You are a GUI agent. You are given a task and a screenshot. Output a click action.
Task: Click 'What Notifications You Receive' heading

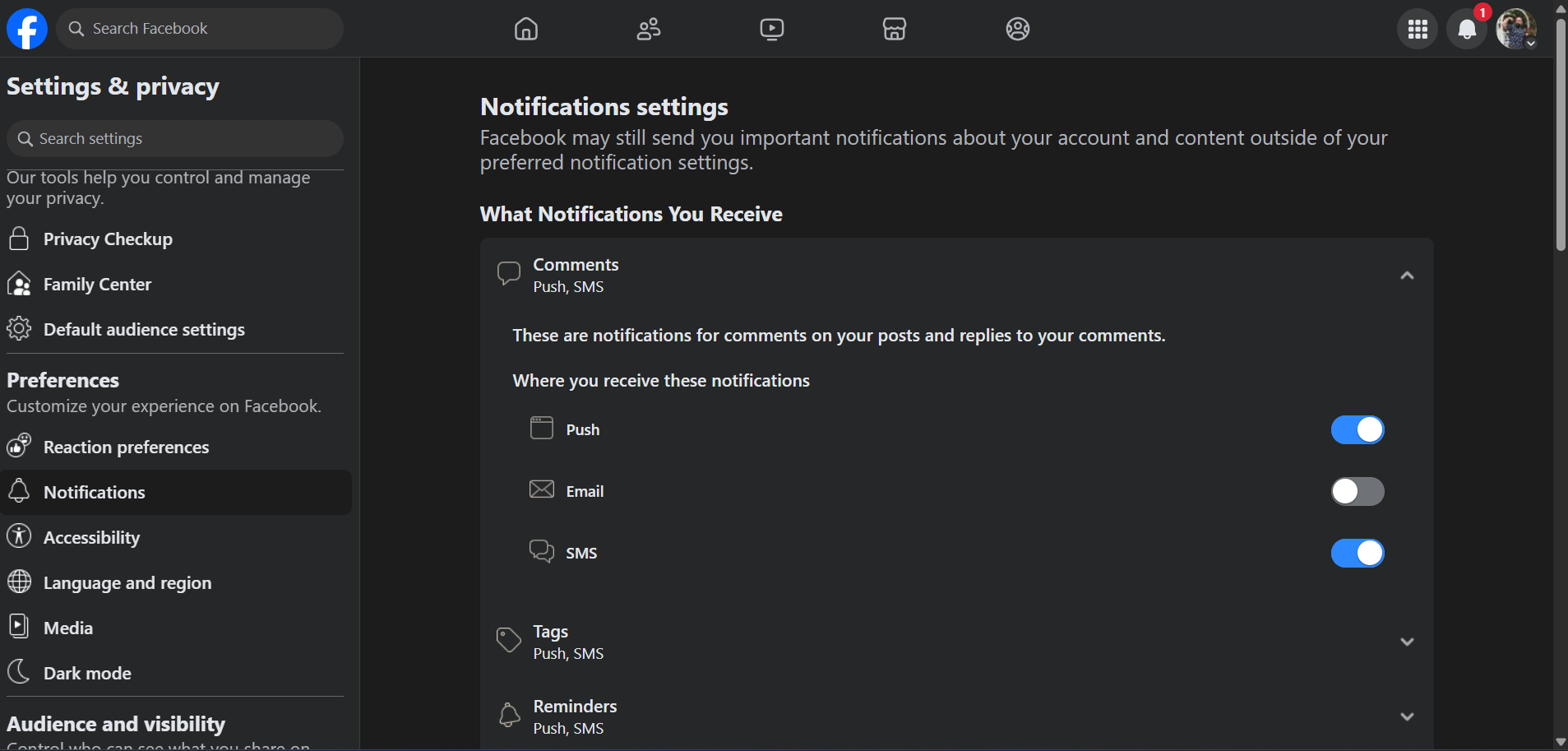click(631, 215)
